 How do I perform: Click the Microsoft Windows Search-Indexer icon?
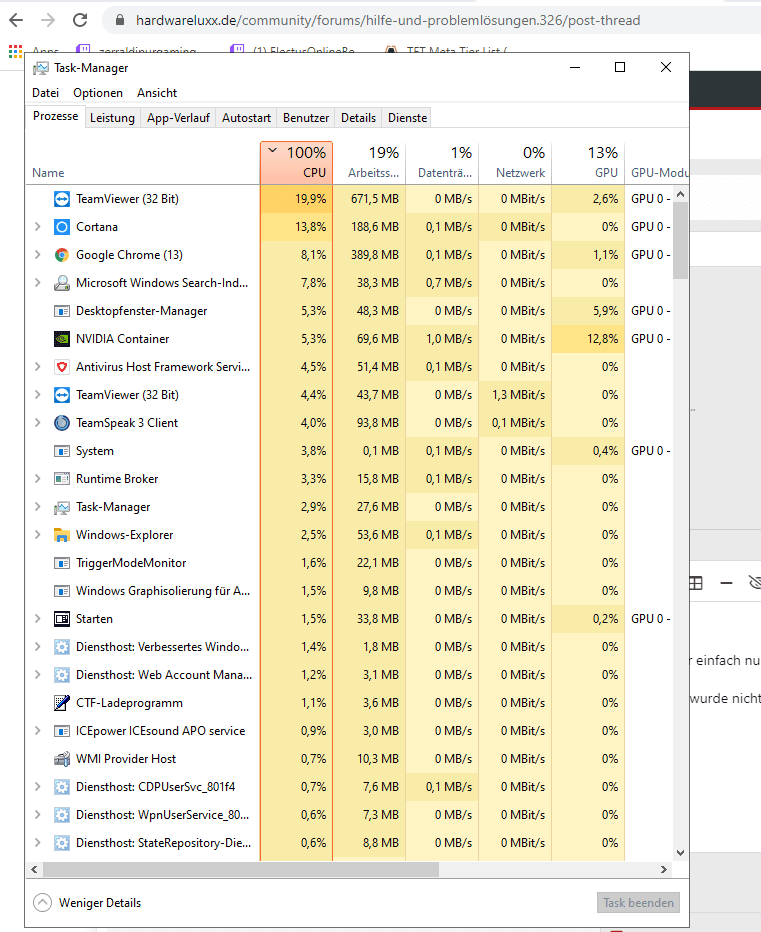pos(62,283)
